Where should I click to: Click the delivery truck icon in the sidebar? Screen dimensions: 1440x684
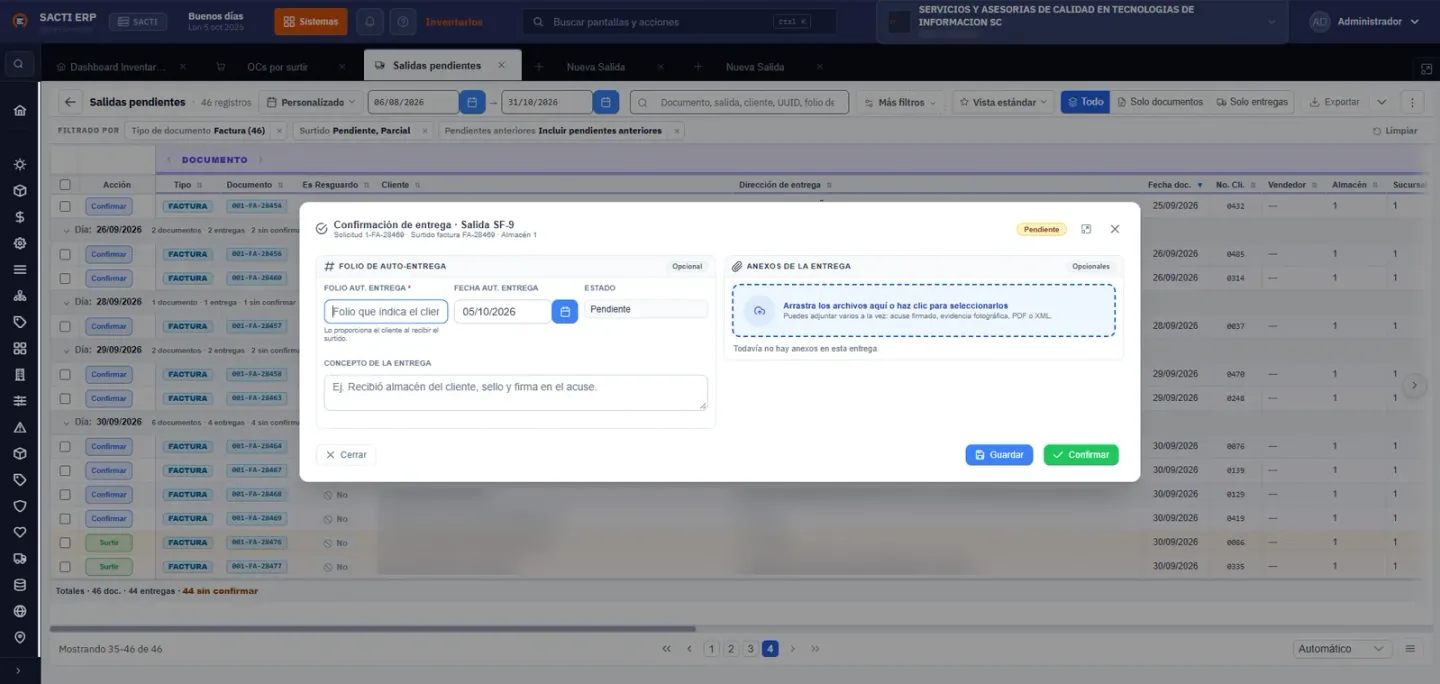(x=20, y=558)
